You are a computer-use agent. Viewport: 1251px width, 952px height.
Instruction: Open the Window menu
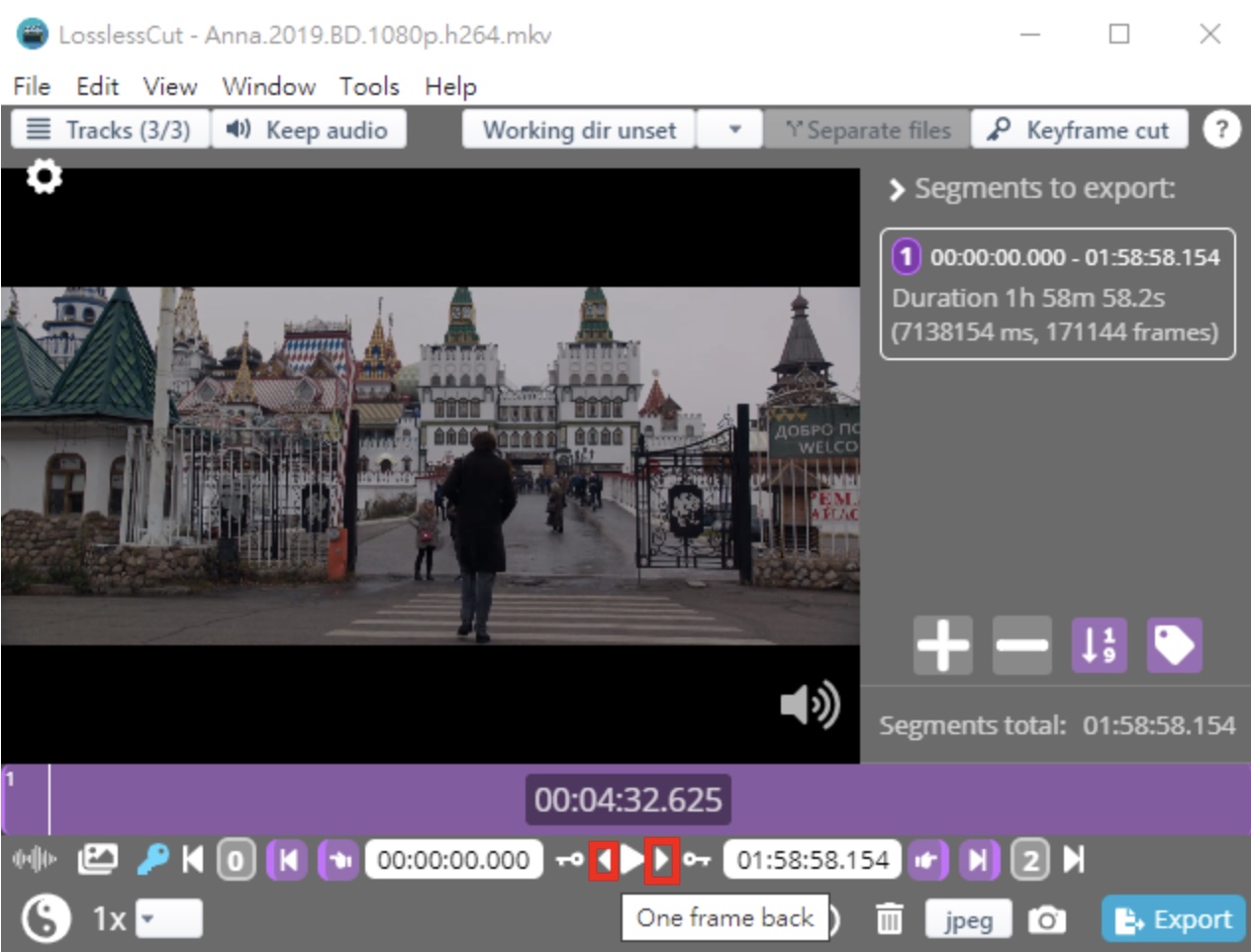point(268,86)
